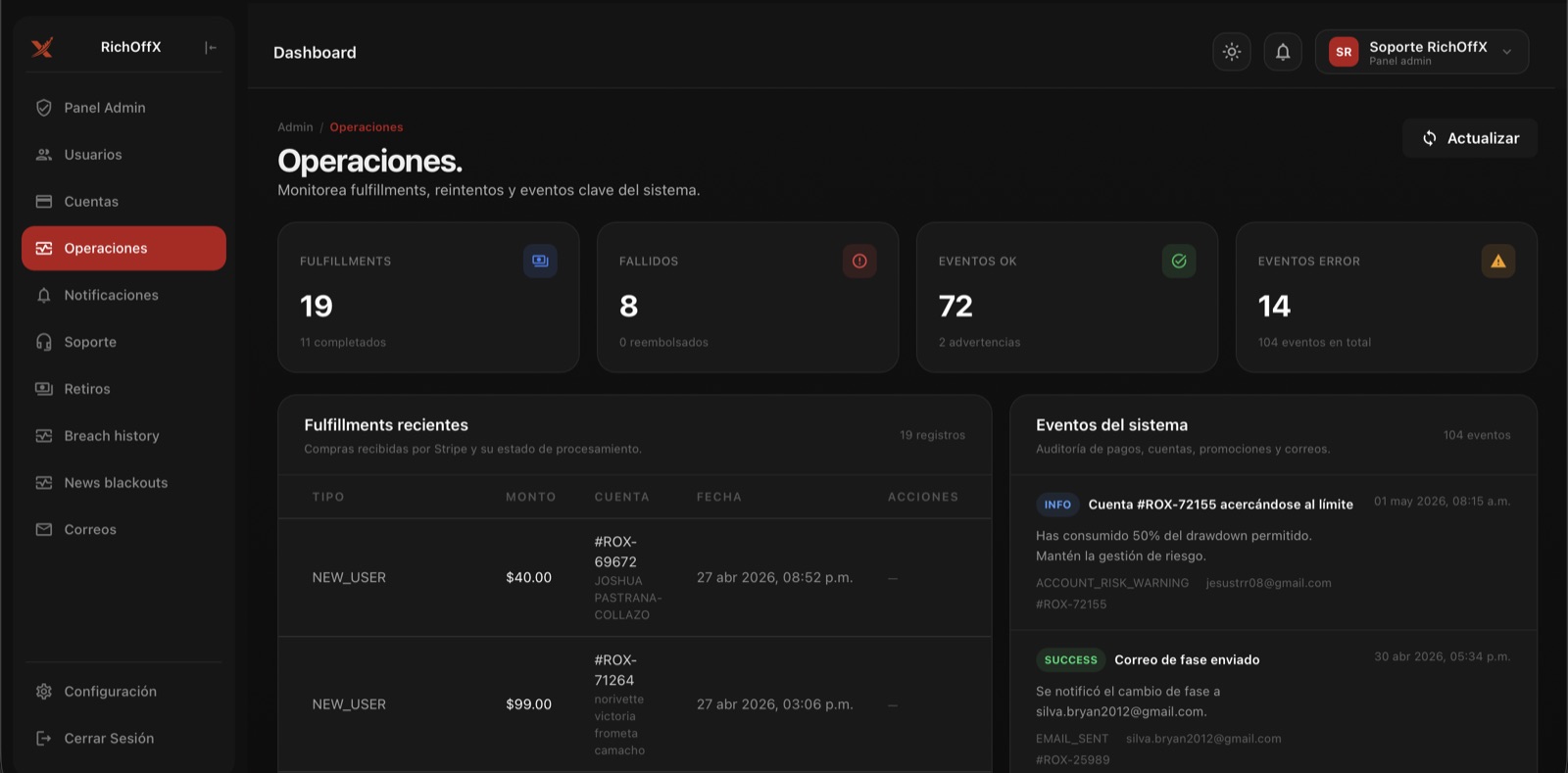This screenshot has width=1568, height=773.
Task: Open notifications bell in top bar
Action: [x=1283, y=52]
